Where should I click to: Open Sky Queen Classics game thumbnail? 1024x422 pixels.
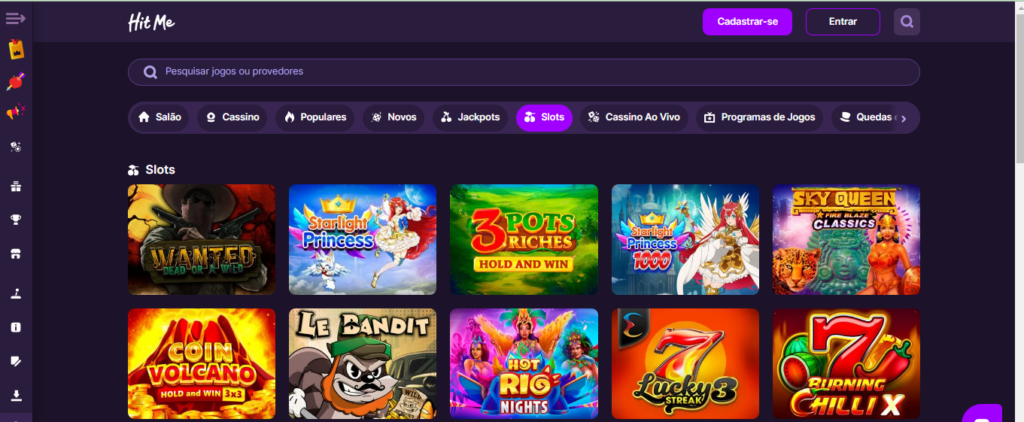(x=846, y=240)
